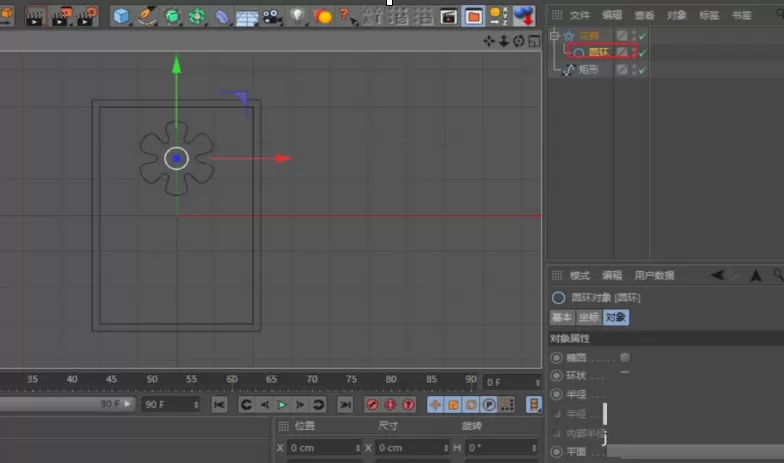Click the green array modeling icon
Screen dimensions: 784x463
coord(197,16)
